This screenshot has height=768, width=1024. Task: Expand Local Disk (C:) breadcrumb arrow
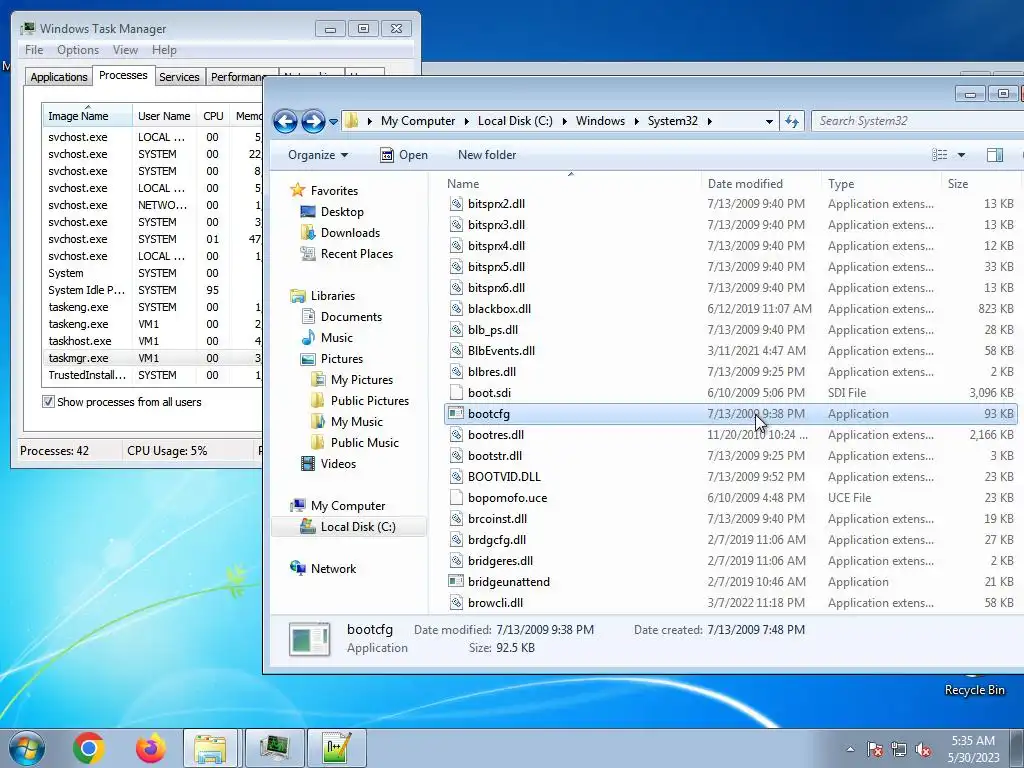(x=564, y=121)
